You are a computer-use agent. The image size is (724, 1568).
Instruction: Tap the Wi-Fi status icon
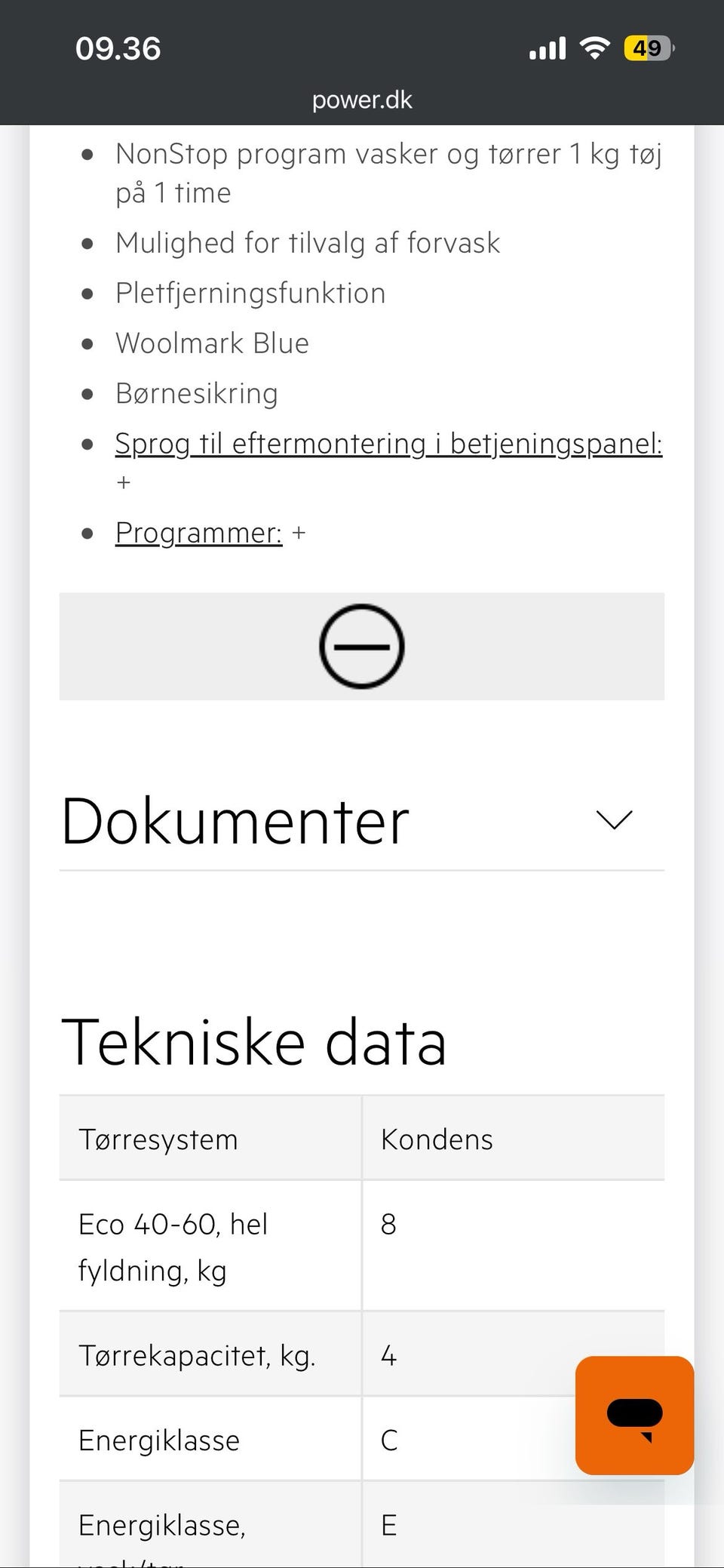click(x=594, y=48)
